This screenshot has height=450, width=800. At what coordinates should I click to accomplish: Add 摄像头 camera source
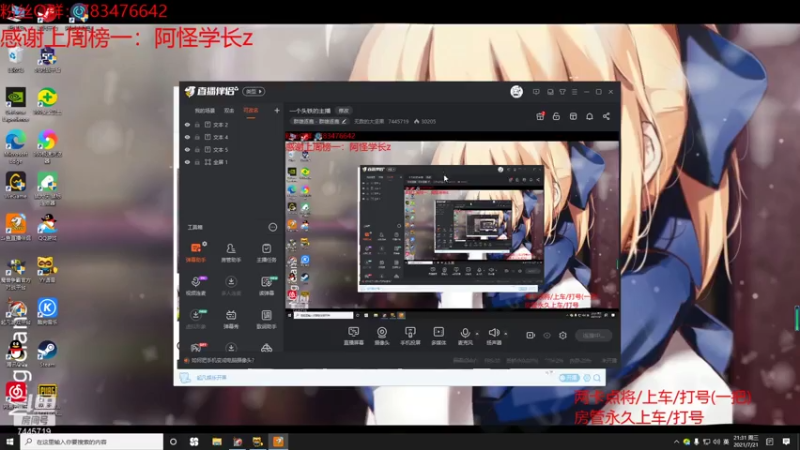(x=382, y=336)
